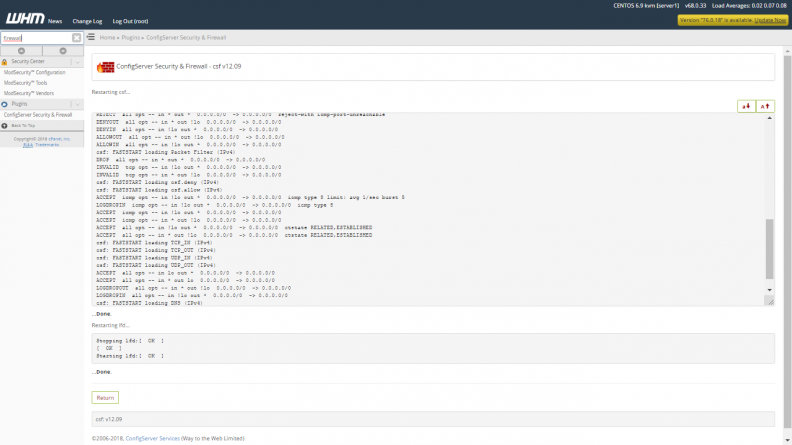Open the cPanel, Inc. copyright link
This screenshot has height=445, width=792.
60,139
